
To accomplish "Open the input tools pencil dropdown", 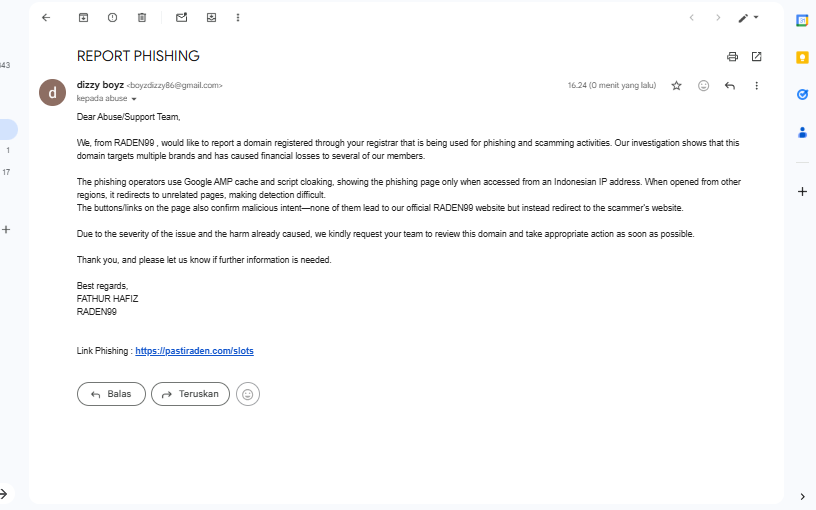I will pos(748,17).
